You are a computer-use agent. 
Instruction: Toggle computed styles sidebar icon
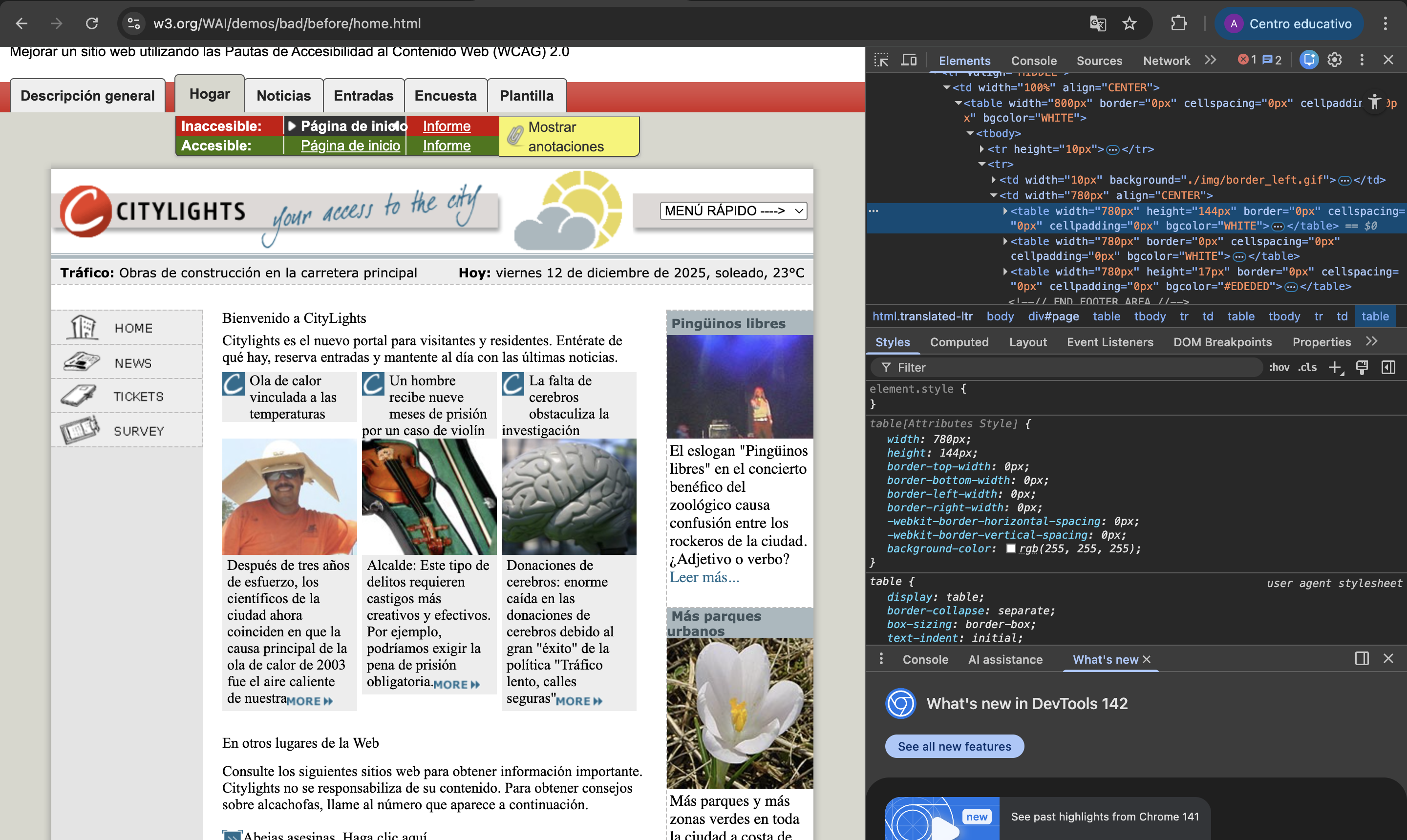[x=1388, y=367]
